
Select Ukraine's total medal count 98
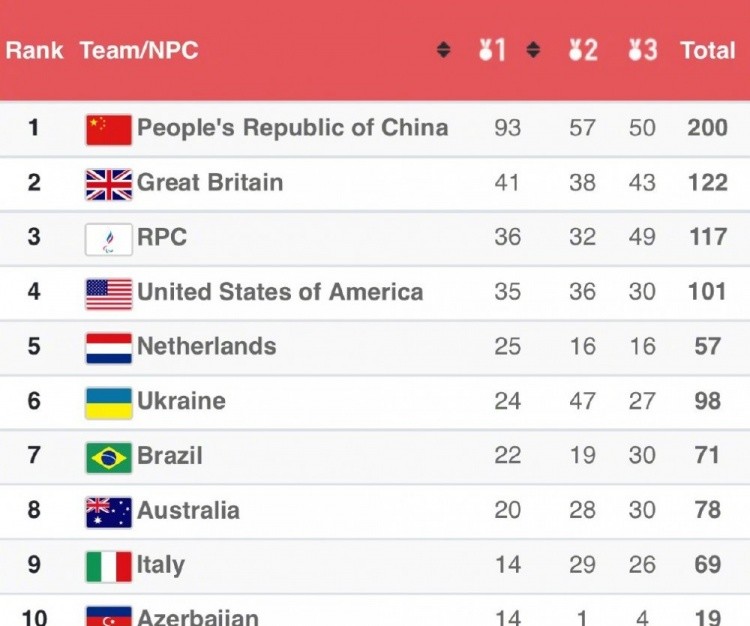(x=707, y=401)
